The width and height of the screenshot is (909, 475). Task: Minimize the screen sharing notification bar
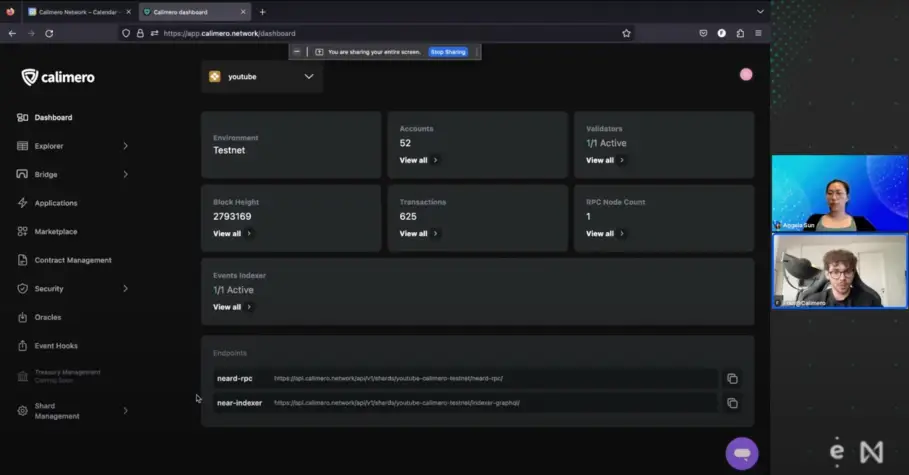297,52
